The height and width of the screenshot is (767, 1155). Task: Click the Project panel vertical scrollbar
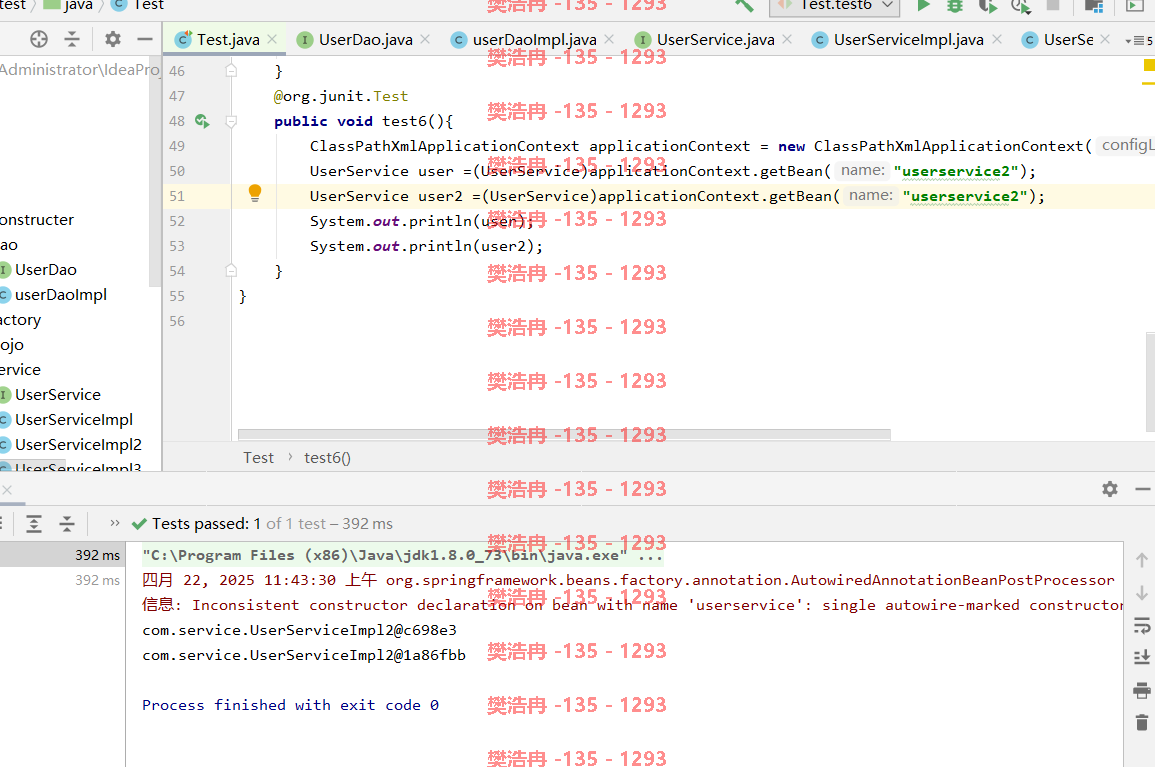[155, 172]
